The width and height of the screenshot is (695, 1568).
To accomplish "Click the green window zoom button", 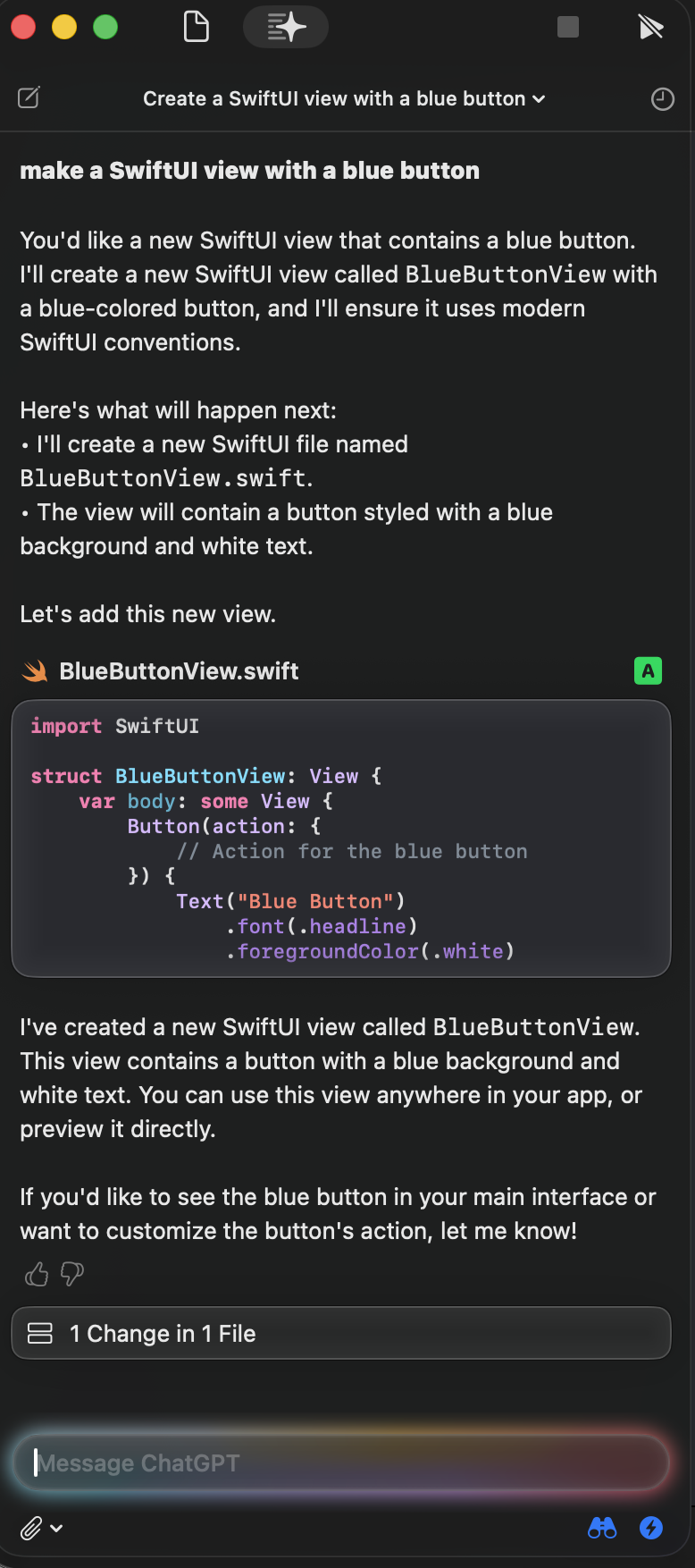I will point(105,27).
